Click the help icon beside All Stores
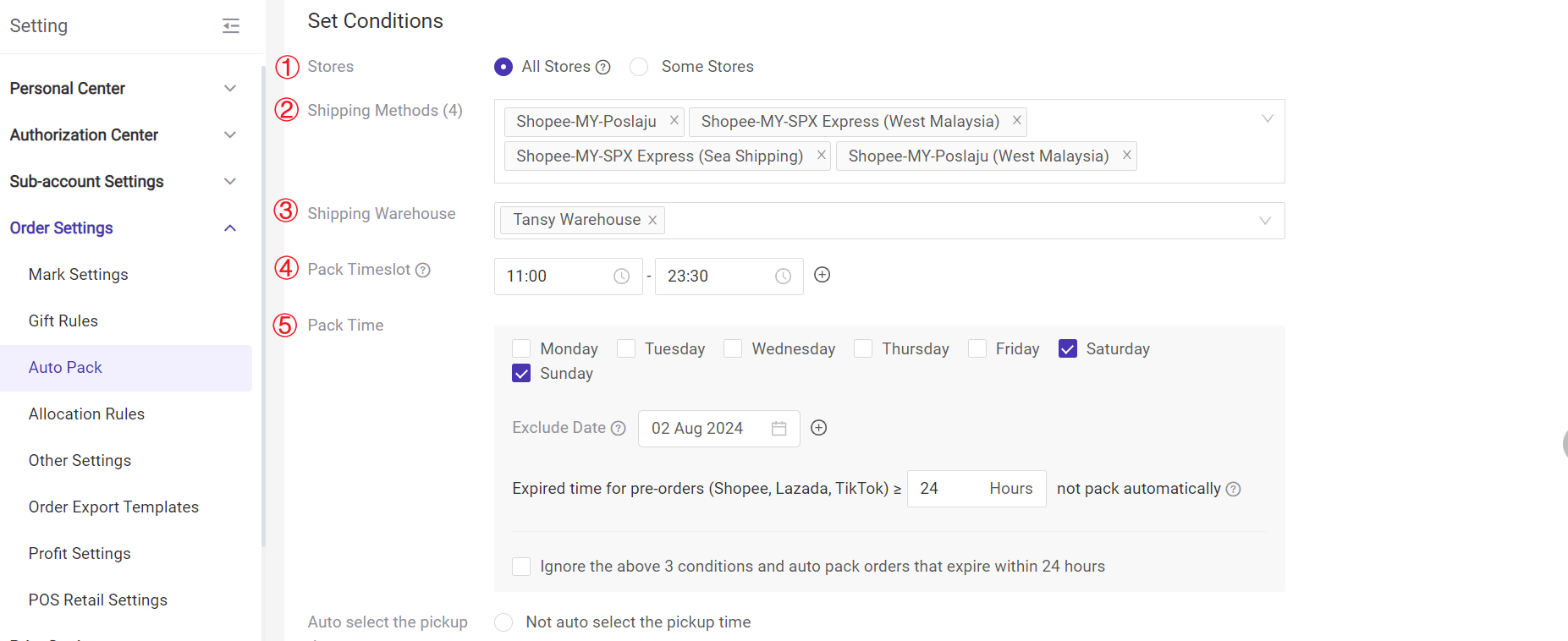The image size is (1568, 641). (x=602, y=68)
